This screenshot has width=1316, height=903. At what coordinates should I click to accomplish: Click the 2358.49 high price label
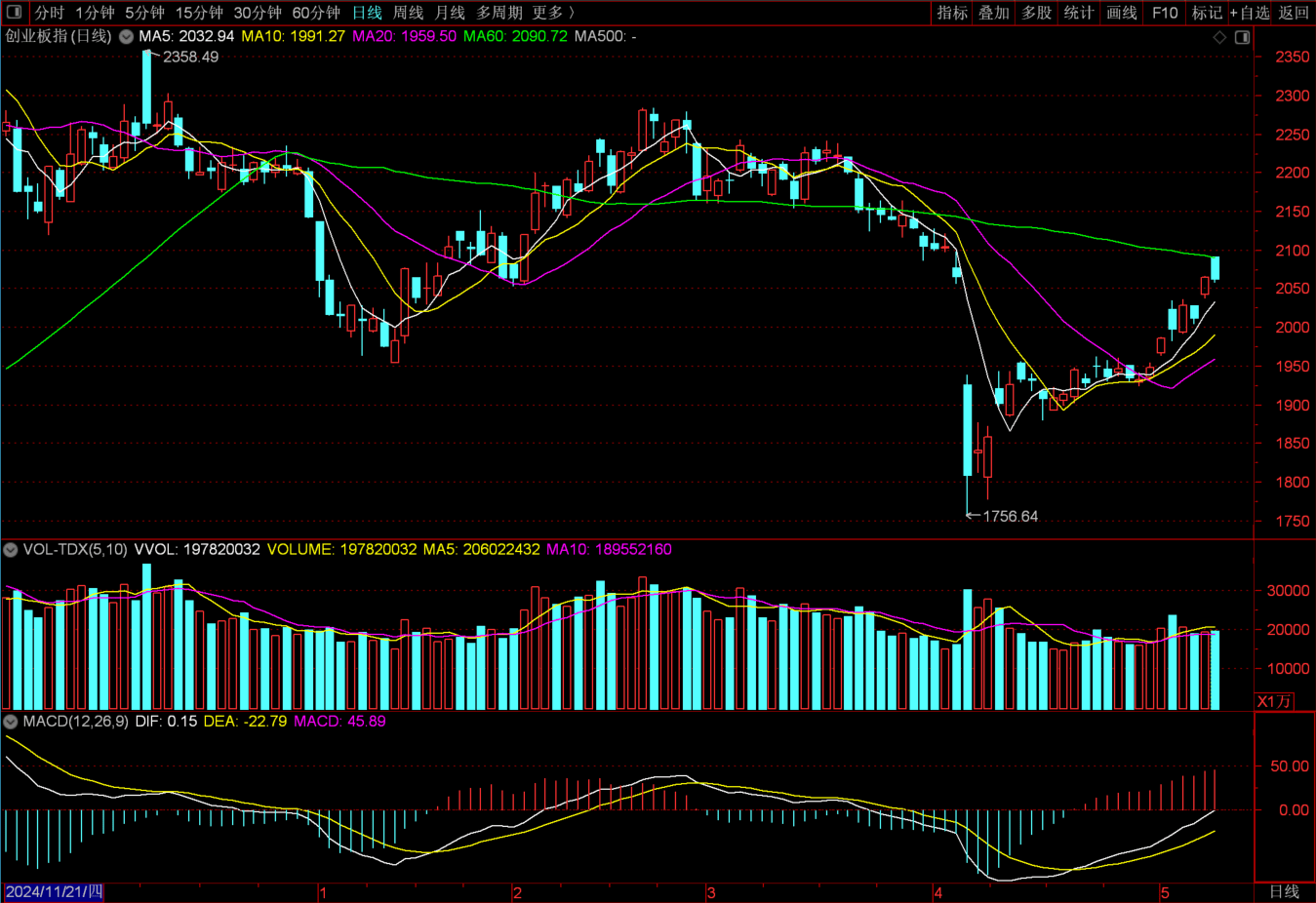pos(190,58)
